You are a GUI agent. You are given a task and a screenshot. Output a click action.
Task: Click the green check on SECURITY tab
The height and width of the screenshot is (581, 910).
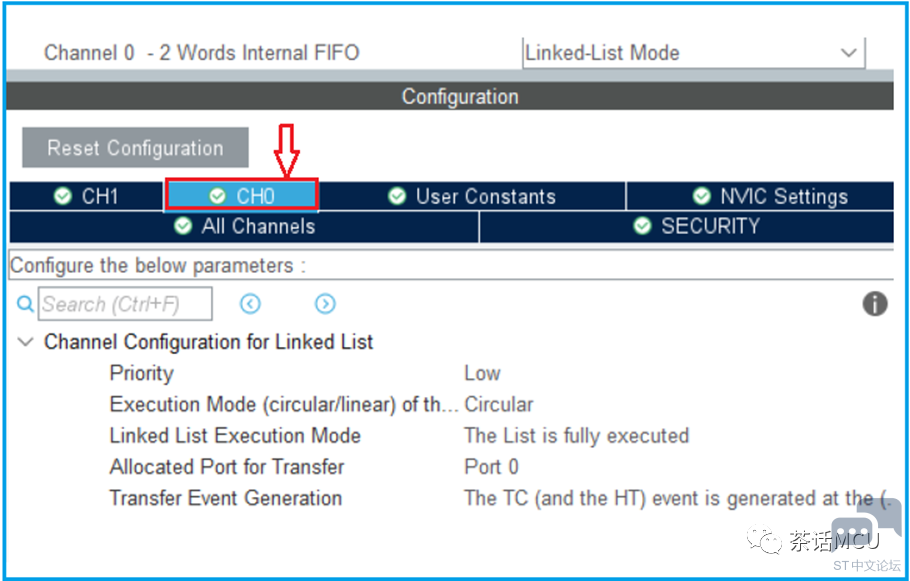click(642, 225)
